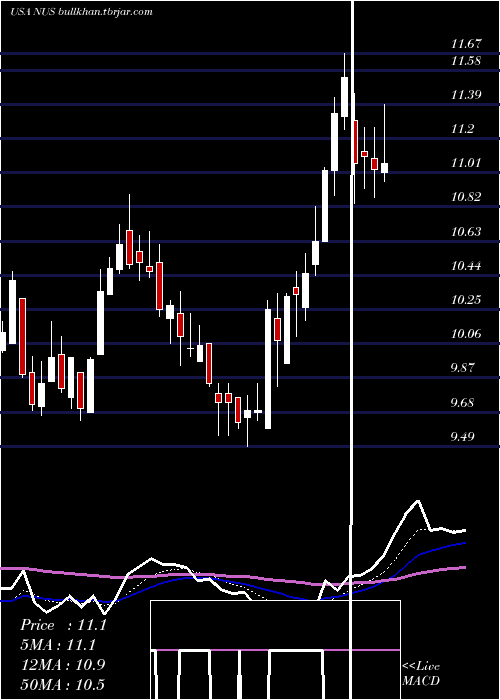
Task: Click the 9.49 price level label
Action: (462, 436)
